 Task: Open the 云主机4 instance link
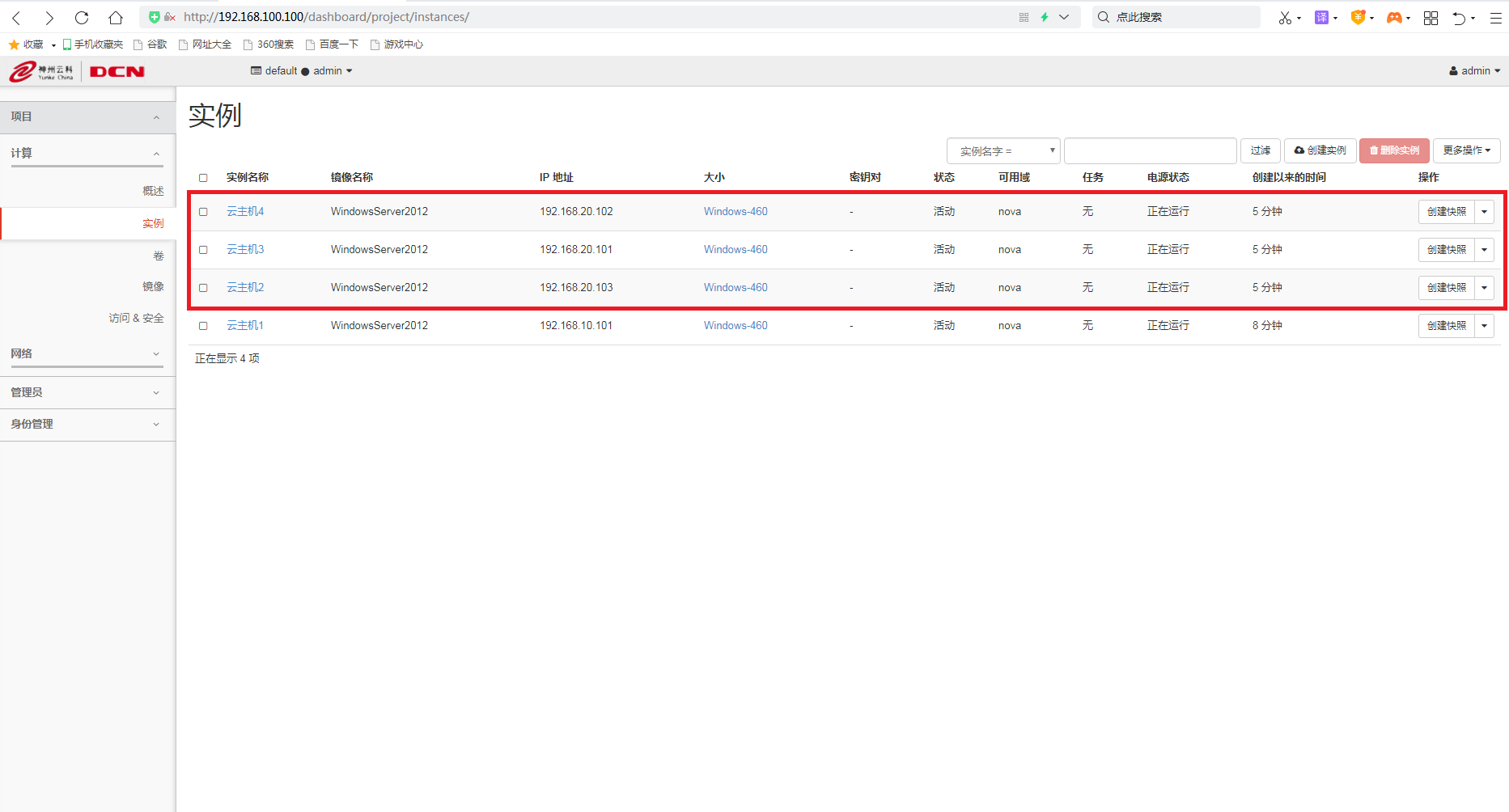(x=245, y=212)
